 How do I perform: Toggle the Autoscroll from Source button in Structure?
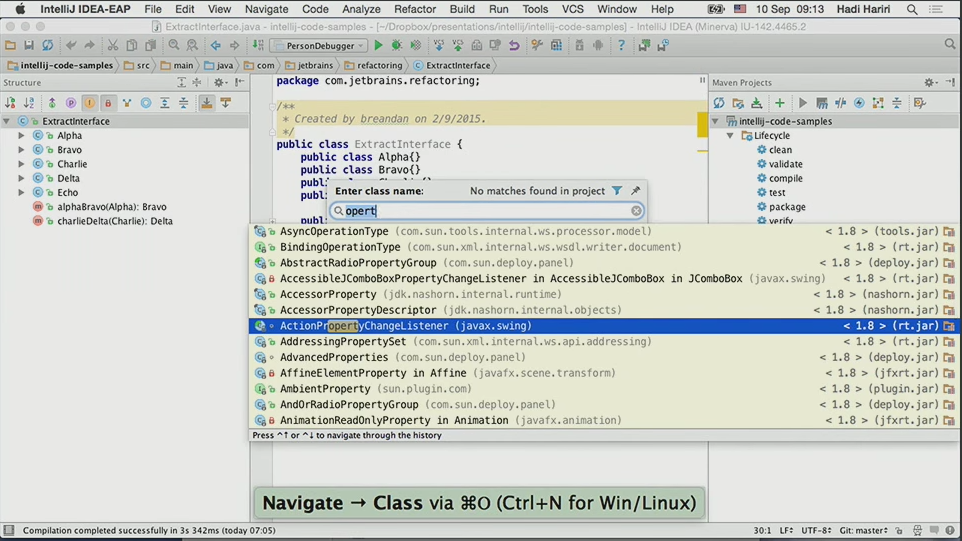click(x=226, y=103)
